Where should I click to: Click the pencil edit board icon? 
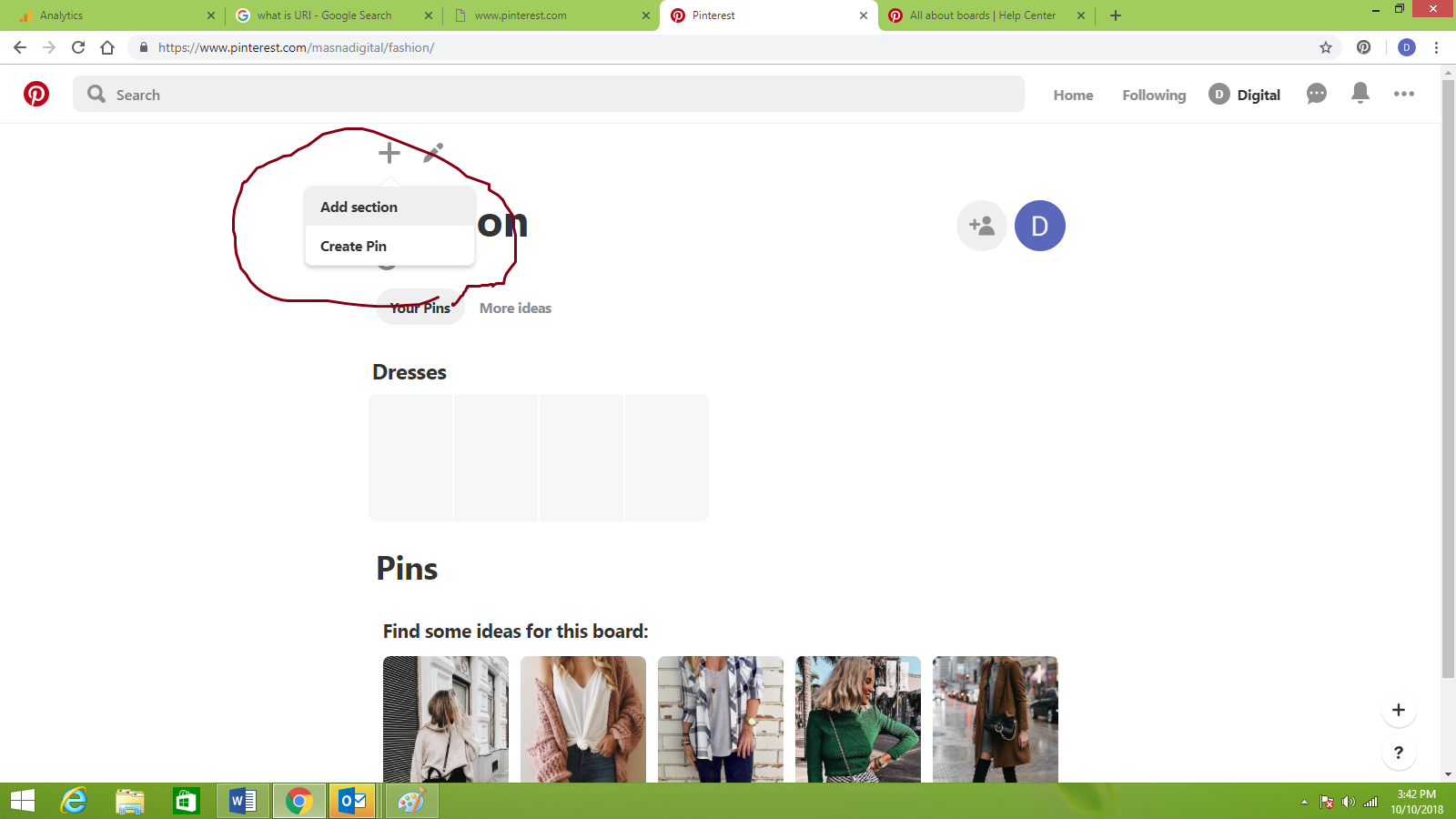point(433,152)
